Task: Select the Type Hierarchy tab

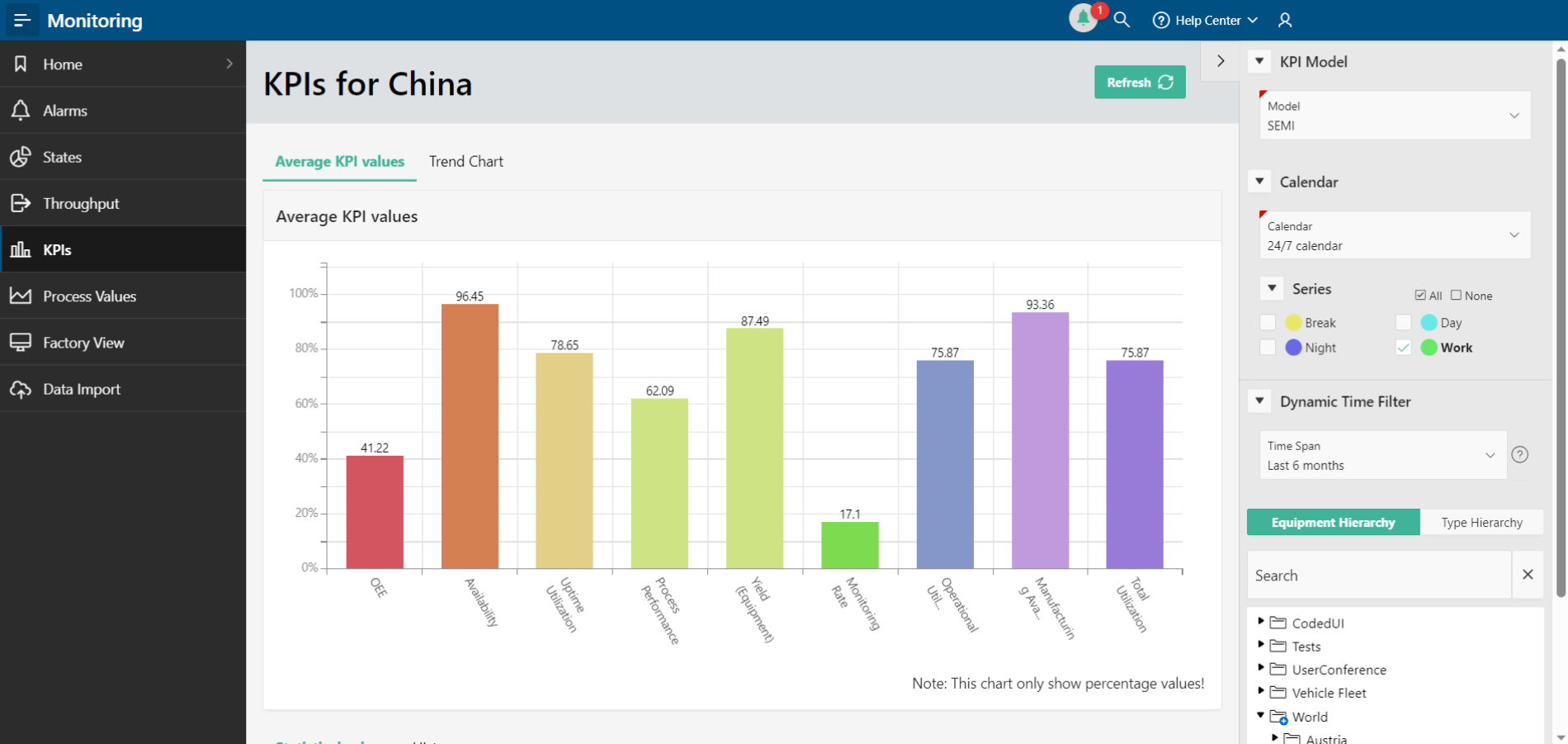Action: point(1481,522)
